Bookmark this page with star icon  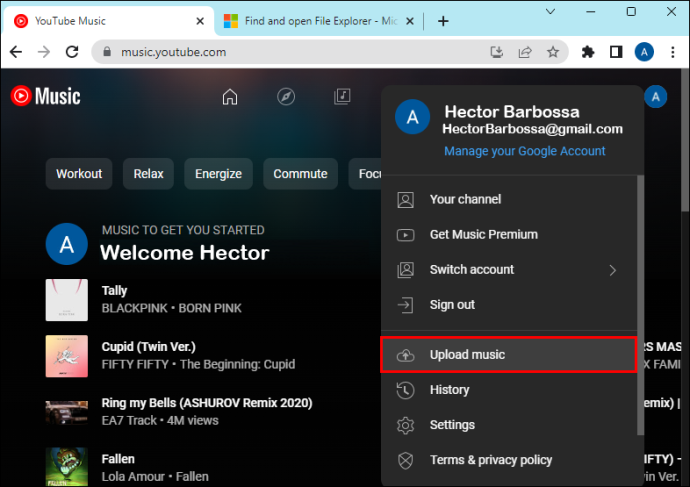click(553, 52)
